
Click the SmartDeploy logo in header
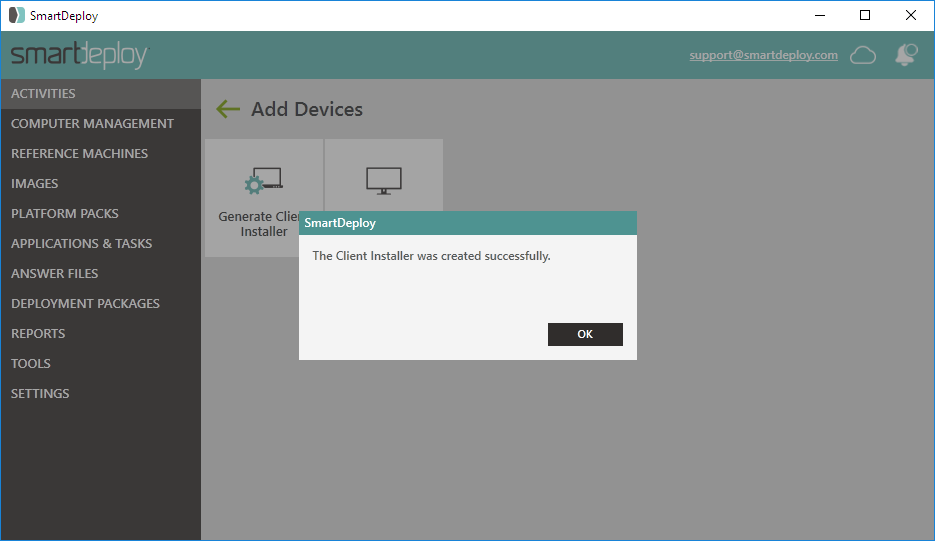tap(79, 55)
